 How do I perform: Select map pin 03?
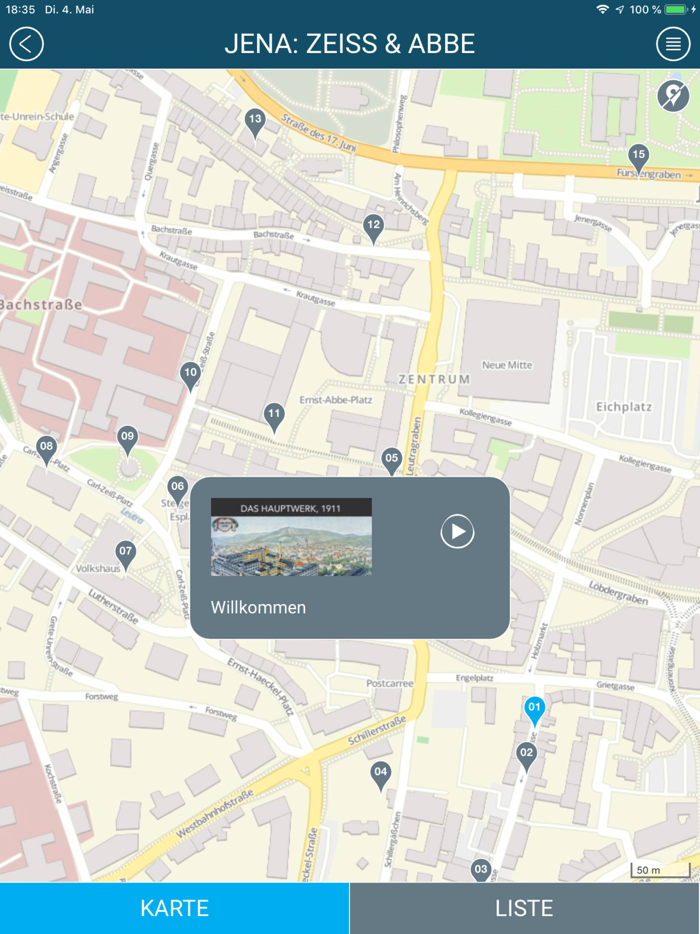coord(481,871)
